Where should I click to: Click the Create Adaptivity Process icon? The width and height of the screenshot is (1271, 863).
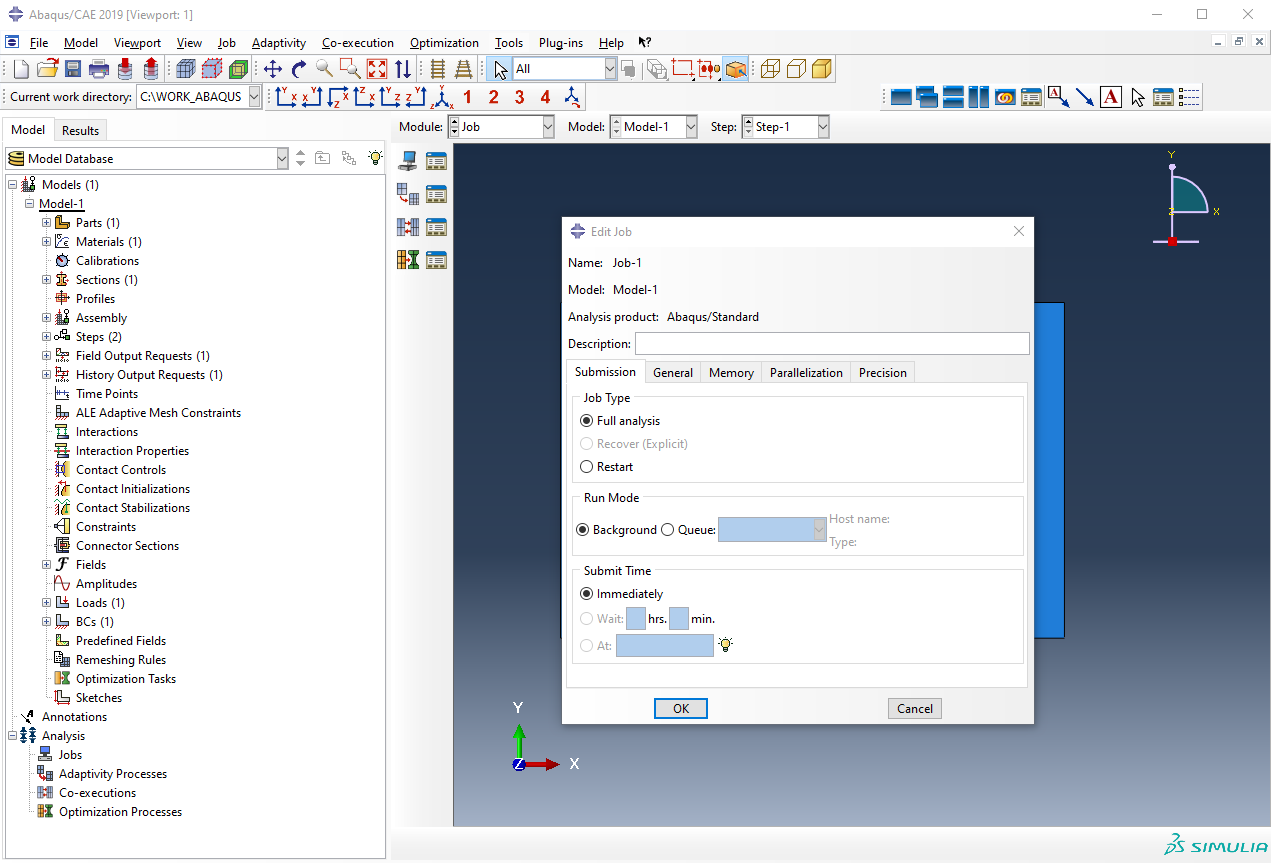[x=408, y=194]
